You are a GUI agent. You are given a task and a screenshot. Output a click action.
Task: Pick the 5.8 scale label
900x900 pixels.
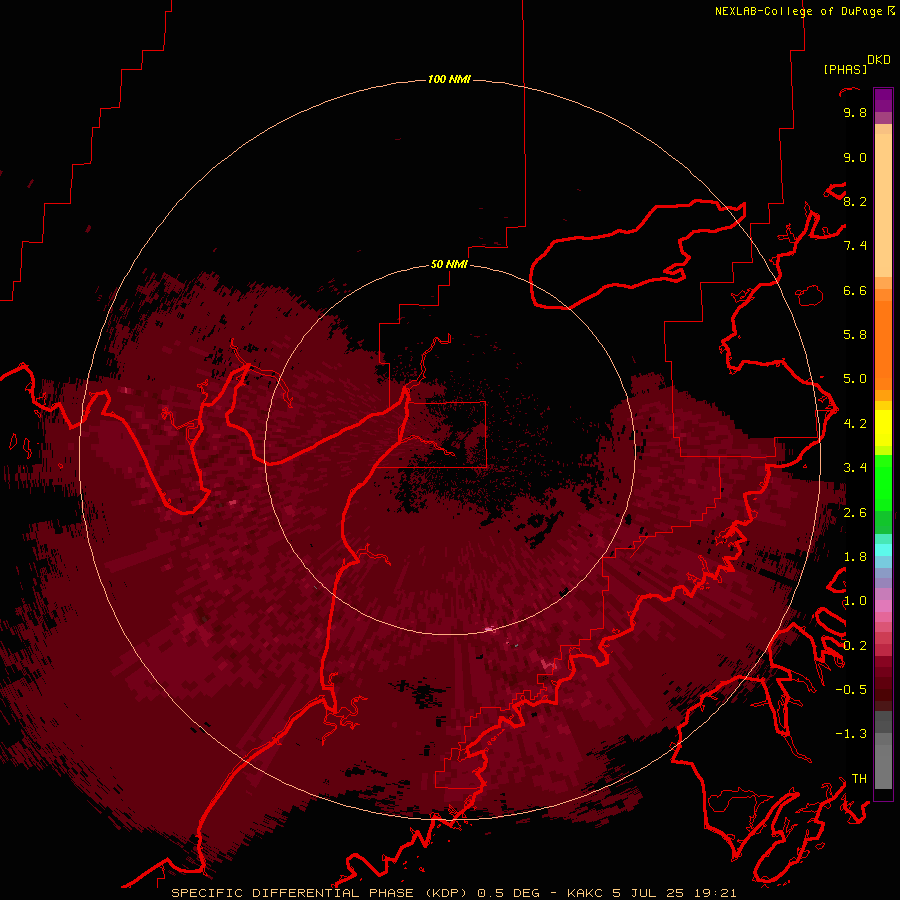coord(855,335)
